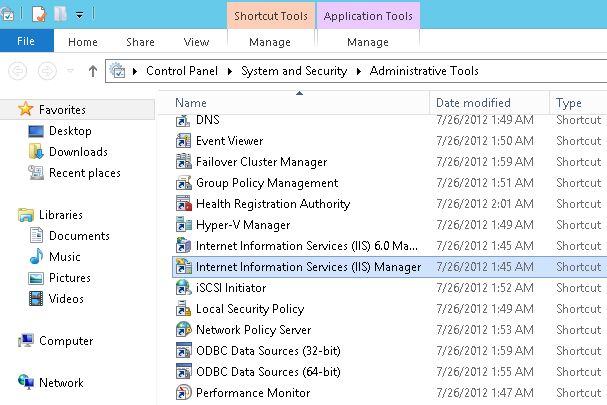Click the Computer icon in navigation pane

(x=26, y=340)
